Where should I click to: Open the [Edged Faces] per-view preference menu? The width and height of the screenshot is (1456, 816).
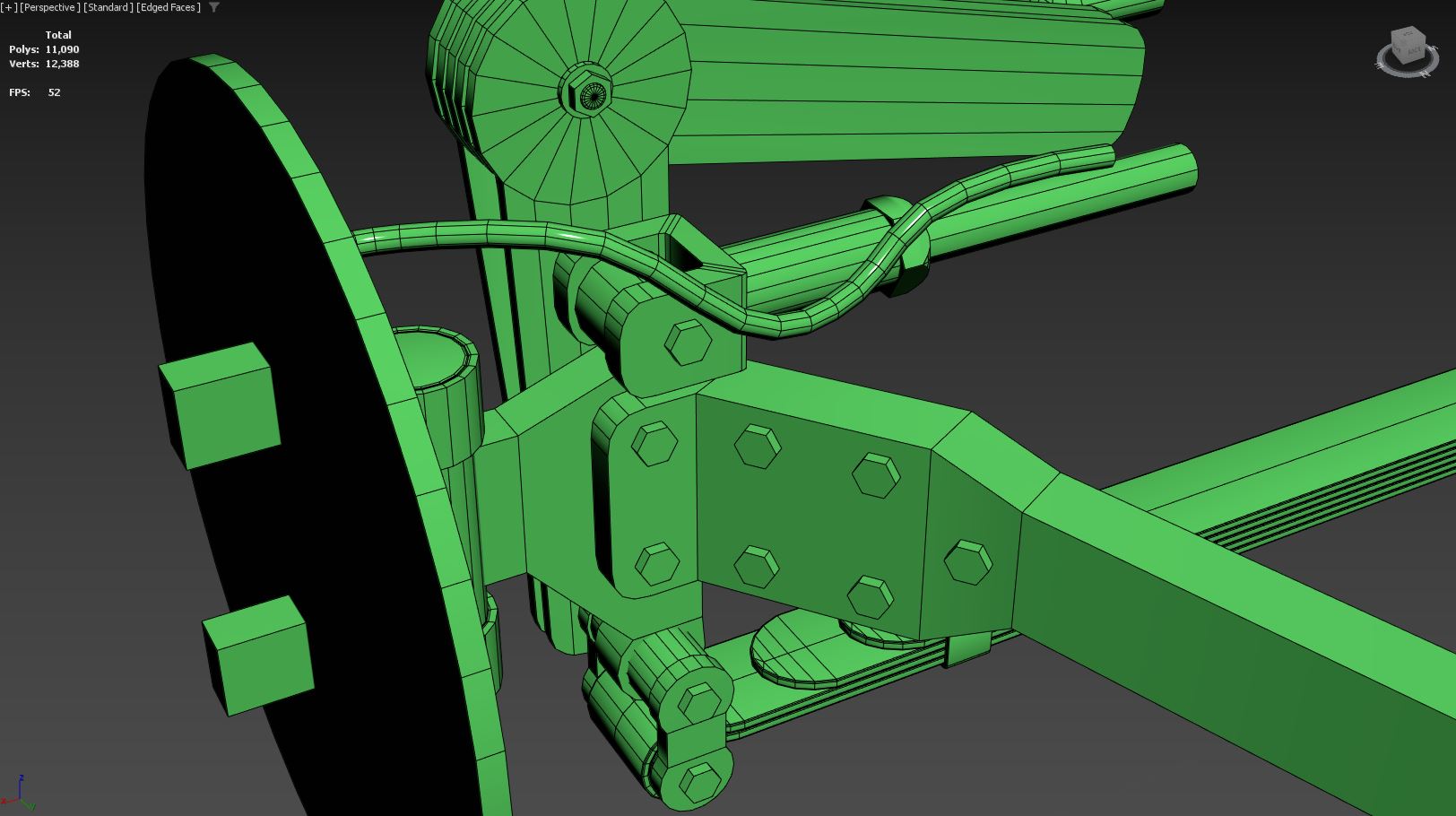point(169,7)
